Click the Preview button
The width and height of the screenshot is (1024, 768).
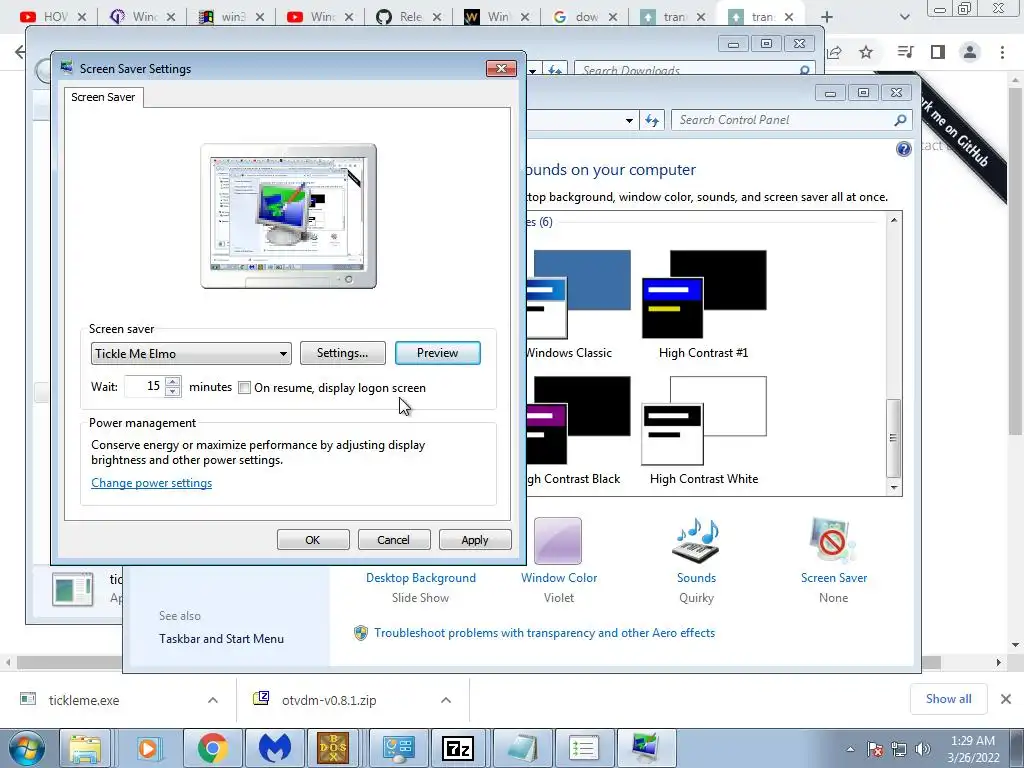click(x=438, y=353)
